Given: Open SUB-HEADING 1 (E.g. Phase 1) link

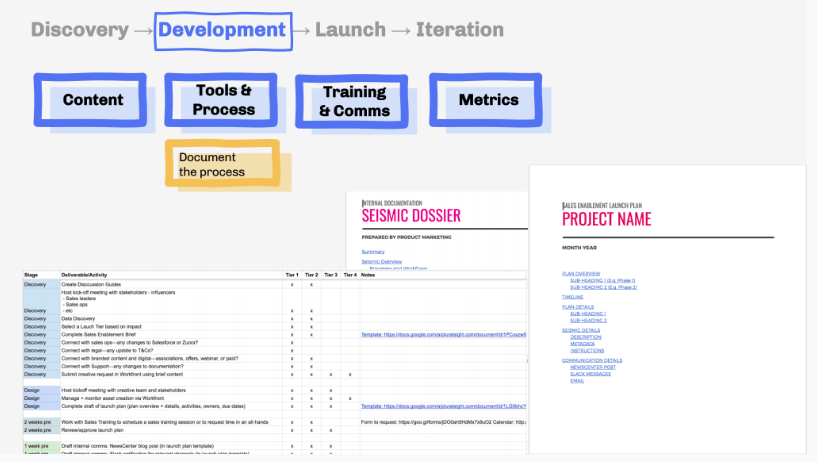Looking at the screenshot, I should (x=602, y=280).
